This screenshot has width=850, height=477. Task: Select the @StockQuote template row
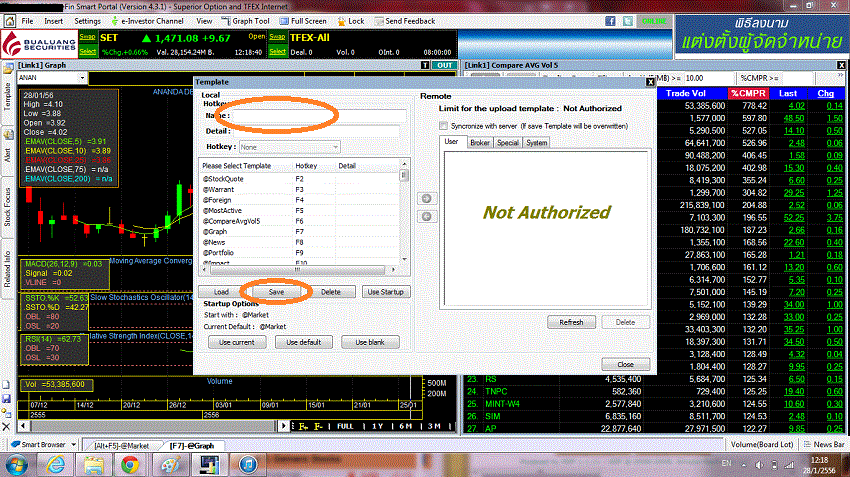(x=300, y=179)
